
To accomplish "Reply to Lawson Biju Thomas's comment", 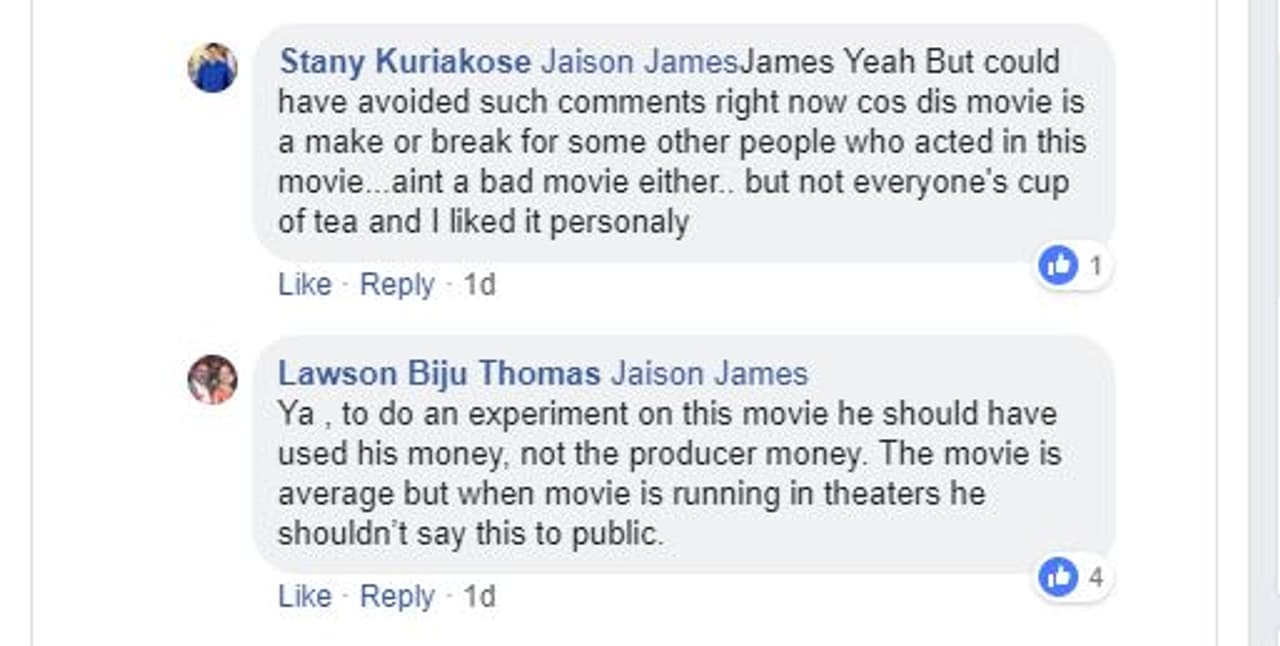I will pos(397,597).
